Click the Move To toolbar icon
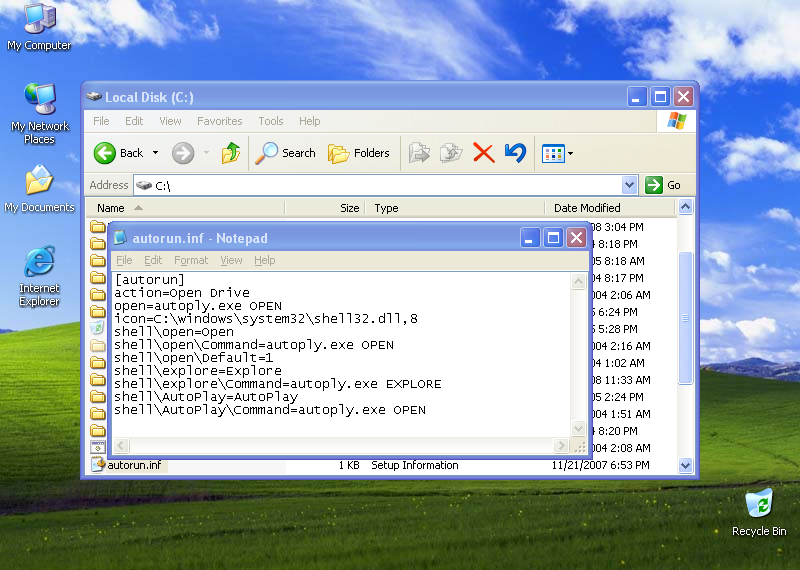The width and height of the screenshot is (800, 570). click(419, 153)
